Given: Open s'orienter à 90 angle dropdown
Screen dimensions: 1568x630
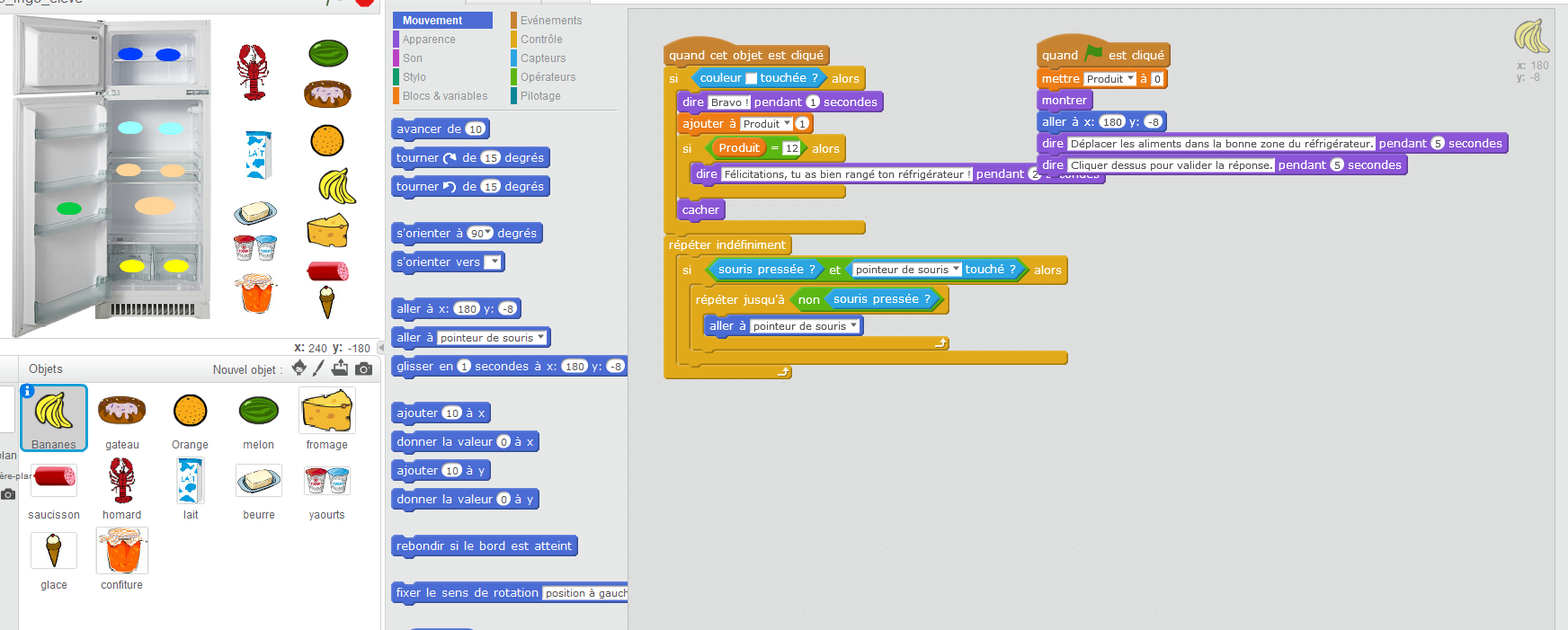Looking at the screenshot, I should point(488,234).
